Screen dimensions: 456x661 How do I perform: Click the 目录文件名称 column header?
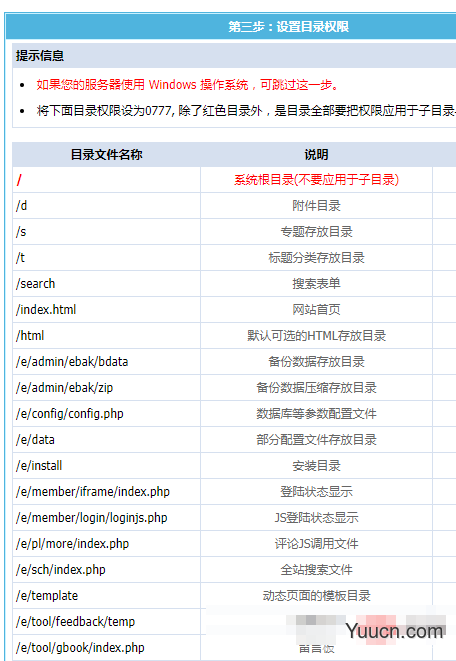point(107,155)
